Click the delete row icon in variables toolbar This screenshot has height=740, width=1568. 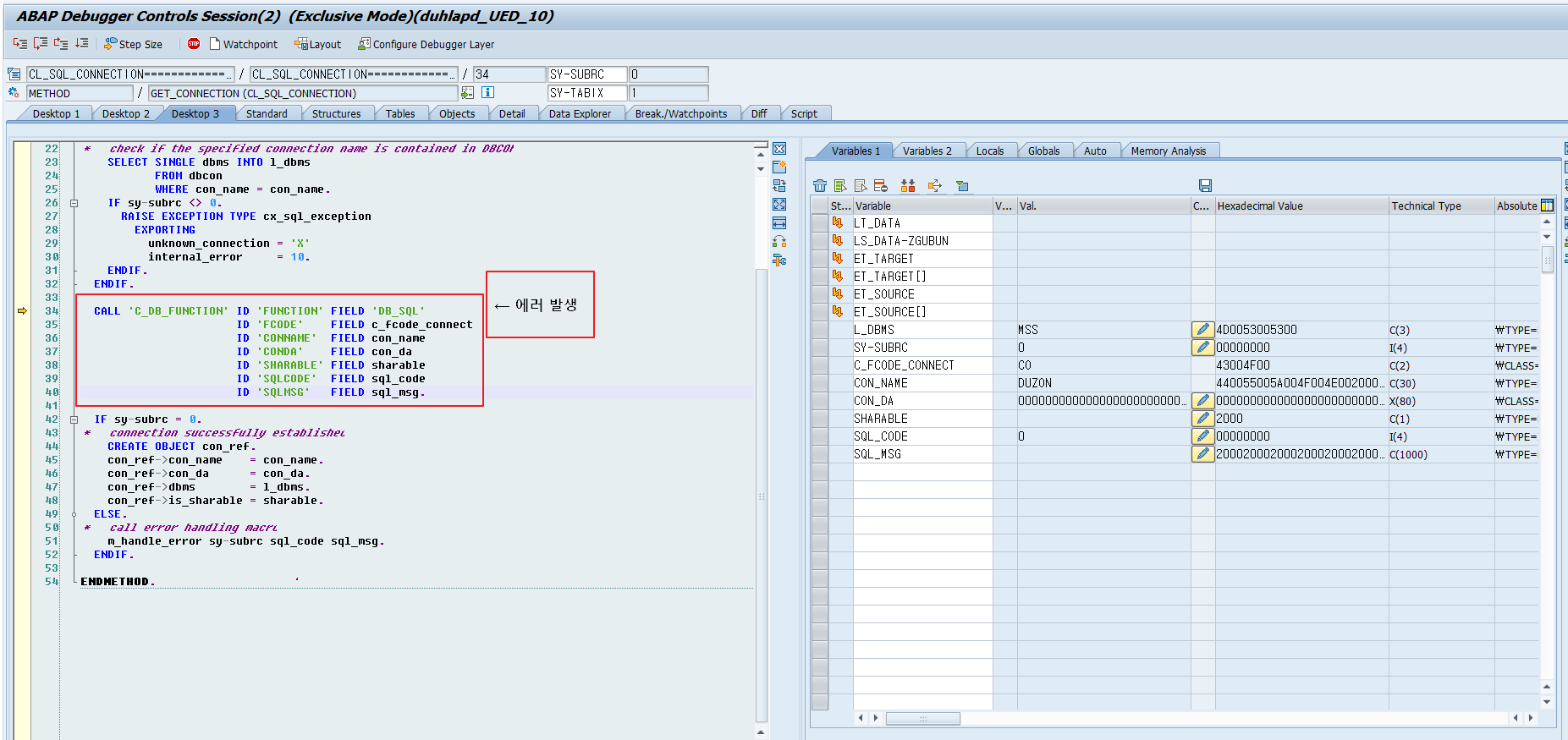[881, 185]
